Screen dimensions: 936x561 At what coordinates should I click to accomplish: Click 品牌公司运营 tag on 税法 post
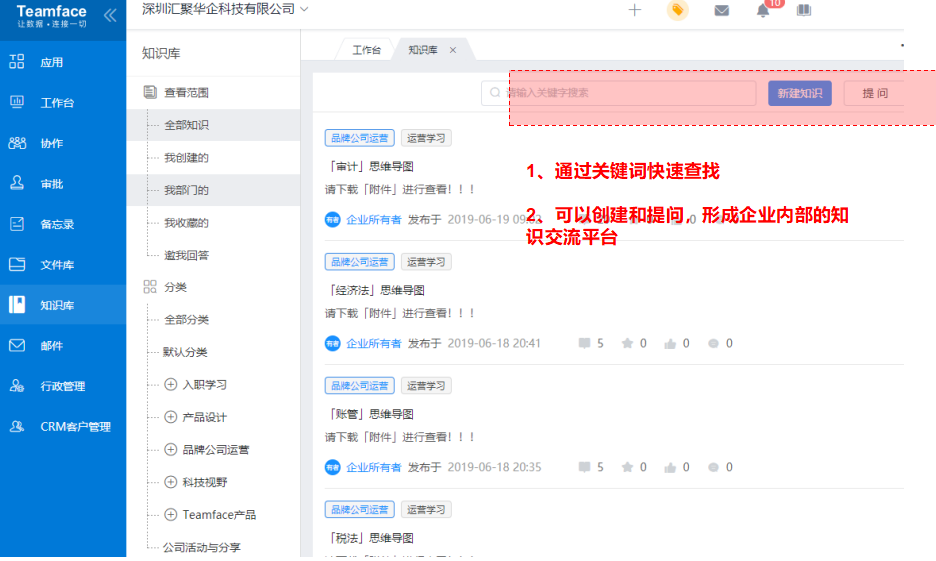pos(360,510)
